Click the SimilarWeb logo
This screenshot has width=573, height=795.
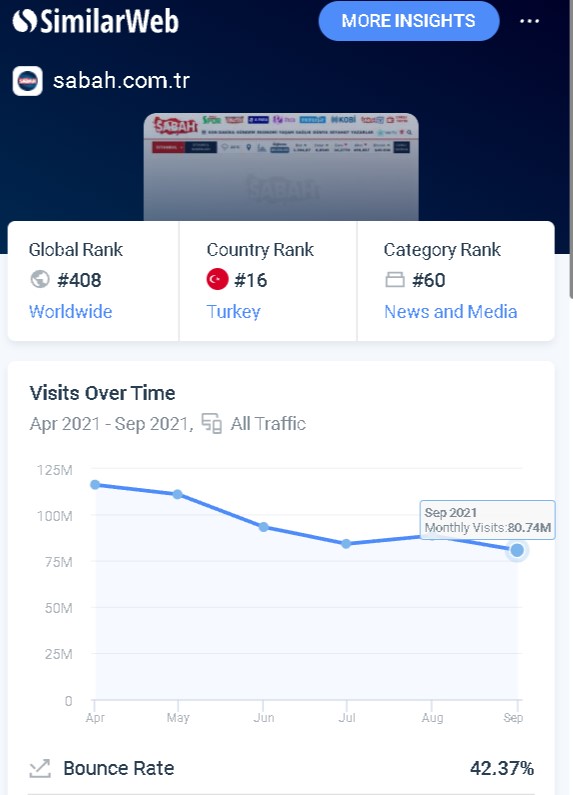pos(95,21)
